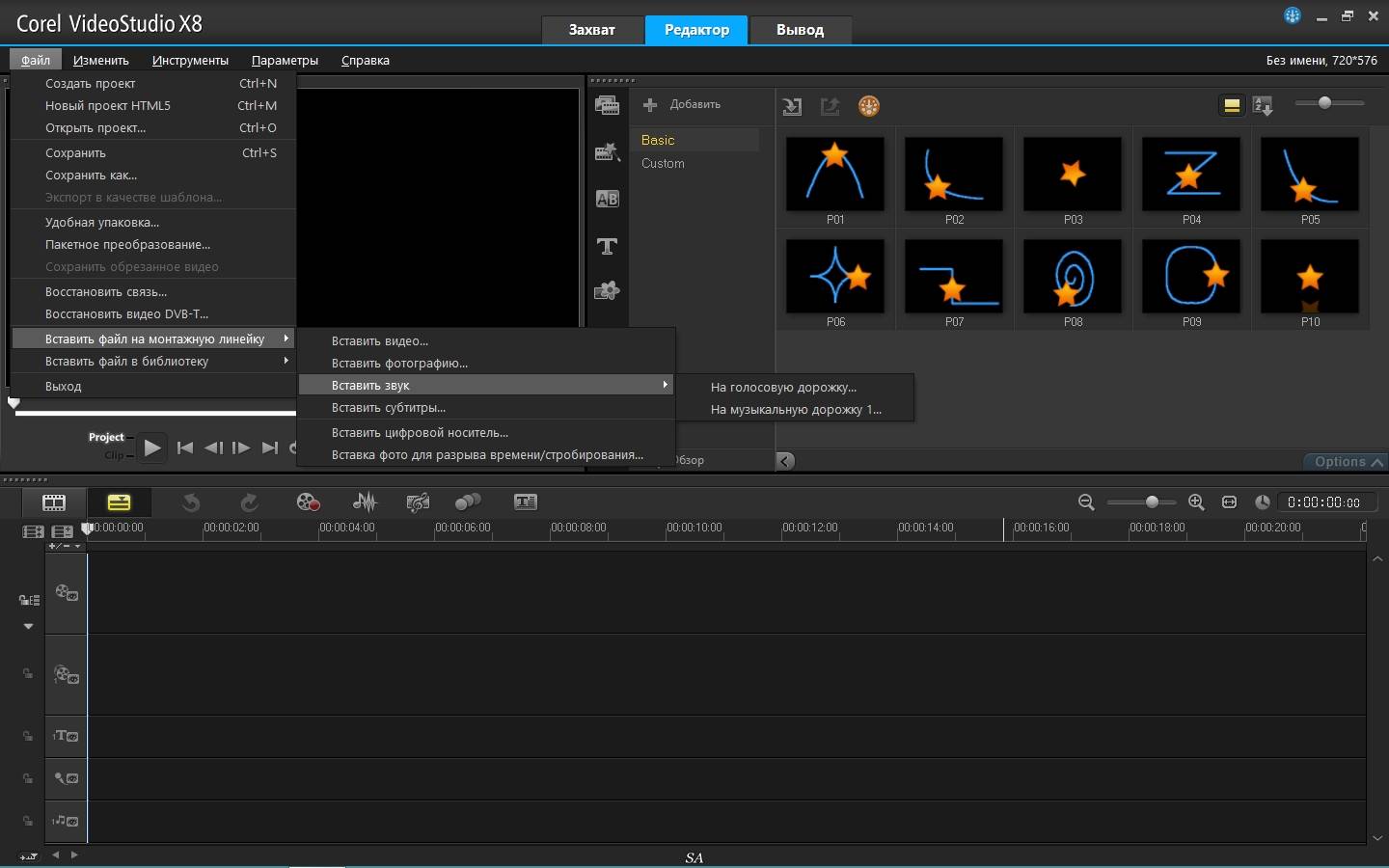
Task: Click the orange path customize wheel icon
Action: tap(869, 106)
